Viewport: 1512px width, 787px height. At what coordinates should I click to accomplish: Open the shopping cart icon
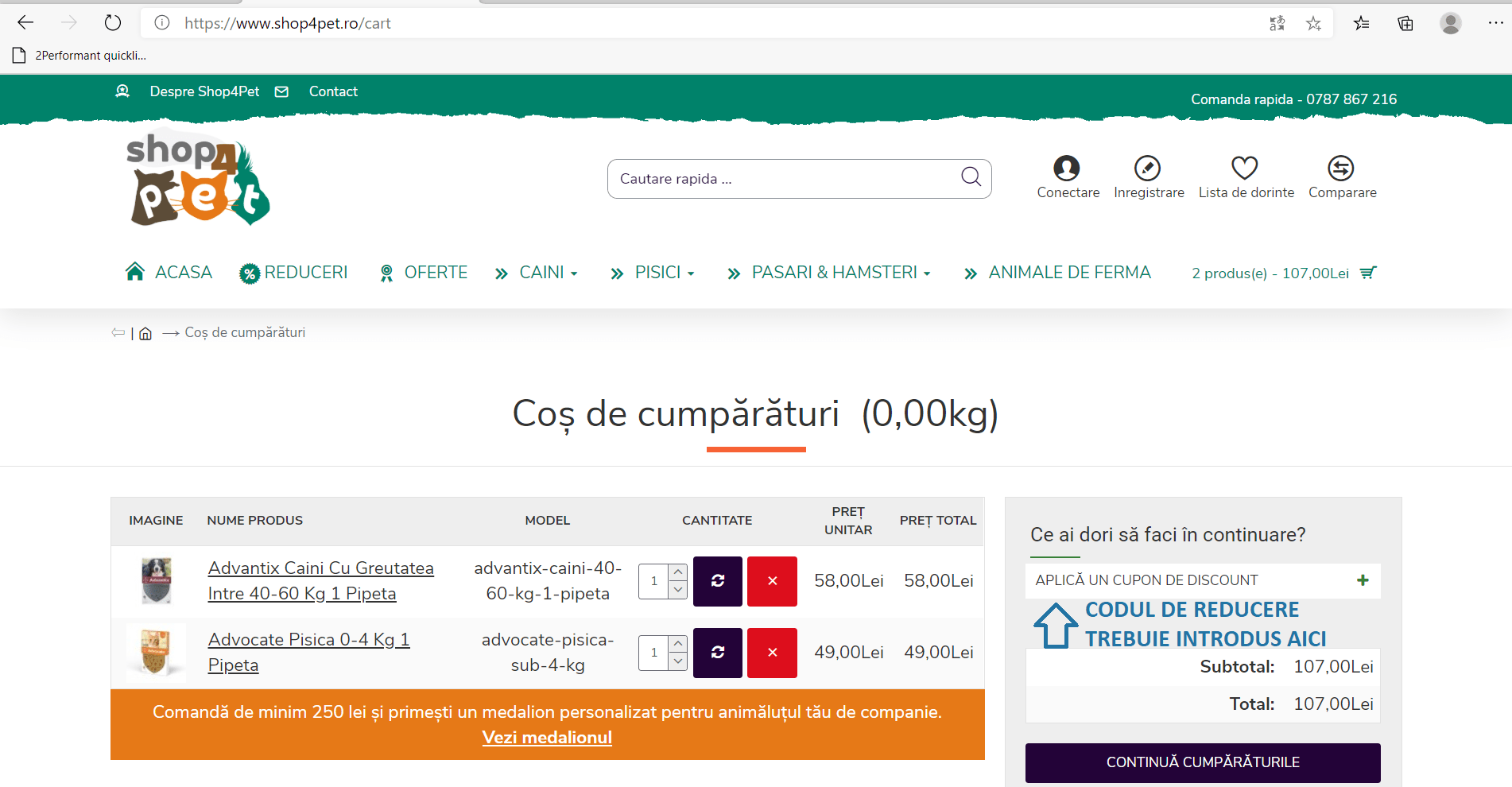tap(1368, 273)
